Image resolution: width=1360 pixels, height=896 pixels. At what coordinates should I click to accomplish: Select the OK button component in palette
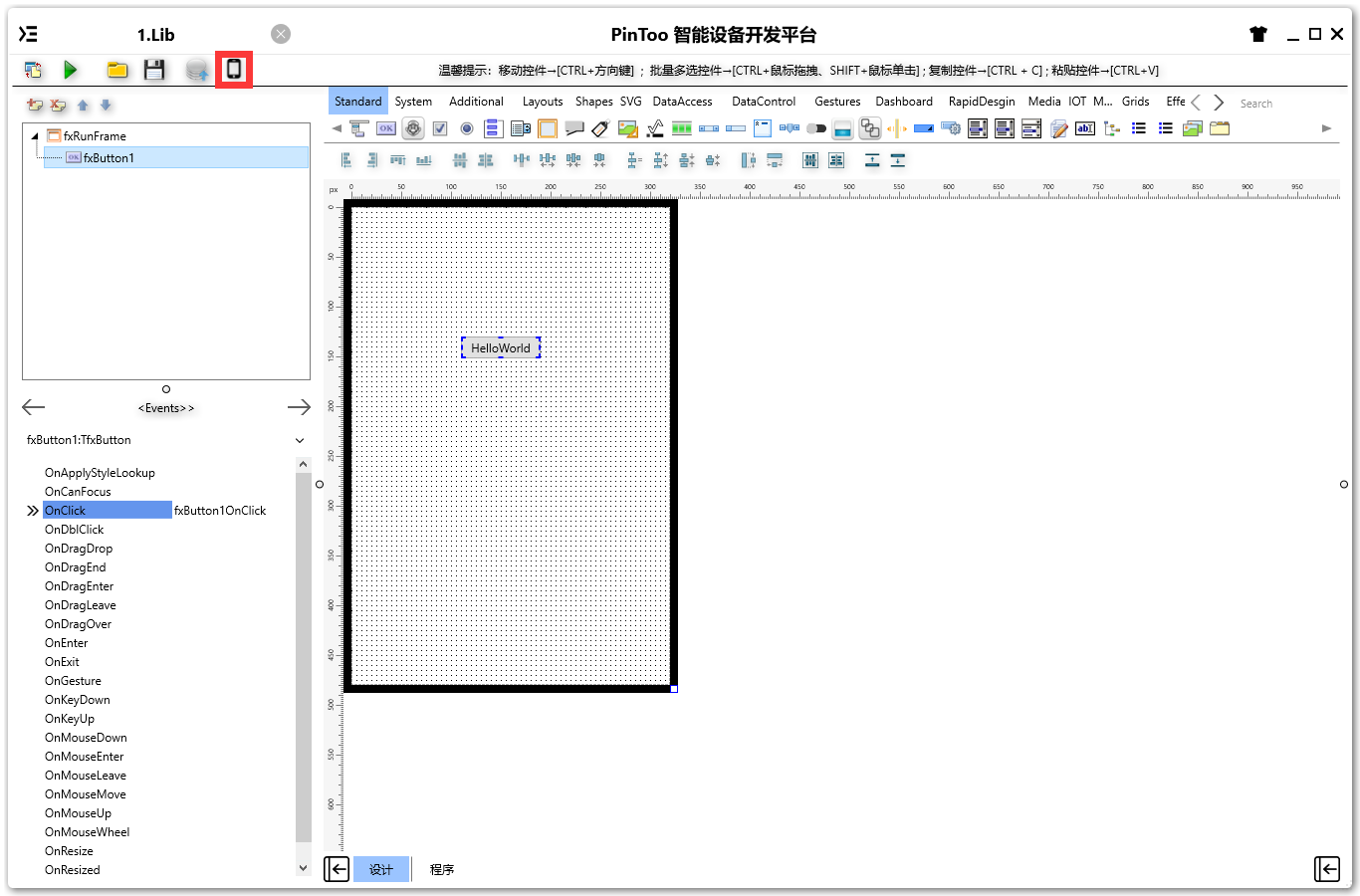(386, 128)
